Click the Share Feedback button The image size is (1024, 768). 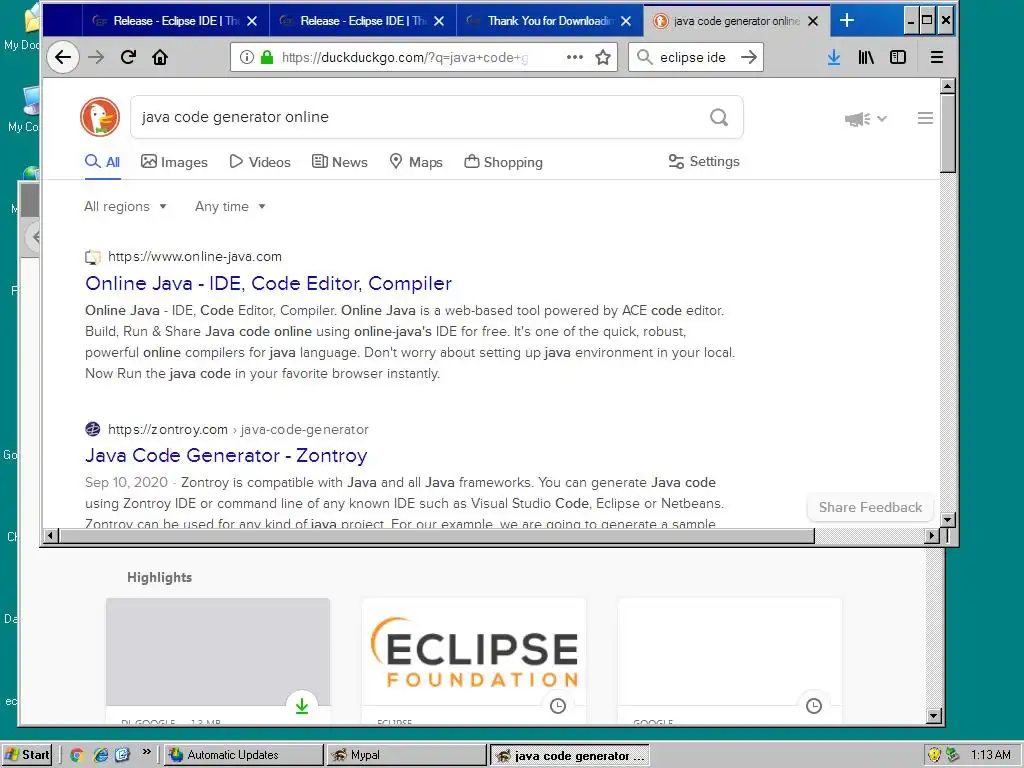(871, 507)
